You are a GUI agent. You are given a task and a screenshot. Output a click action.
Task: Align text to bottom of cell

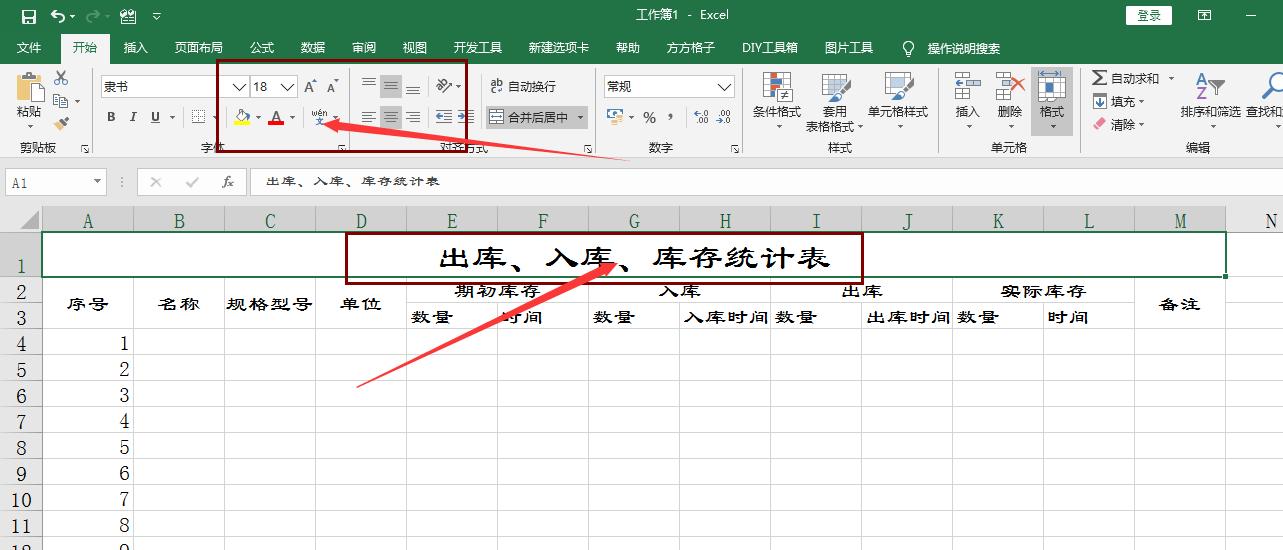coord(412,87)
